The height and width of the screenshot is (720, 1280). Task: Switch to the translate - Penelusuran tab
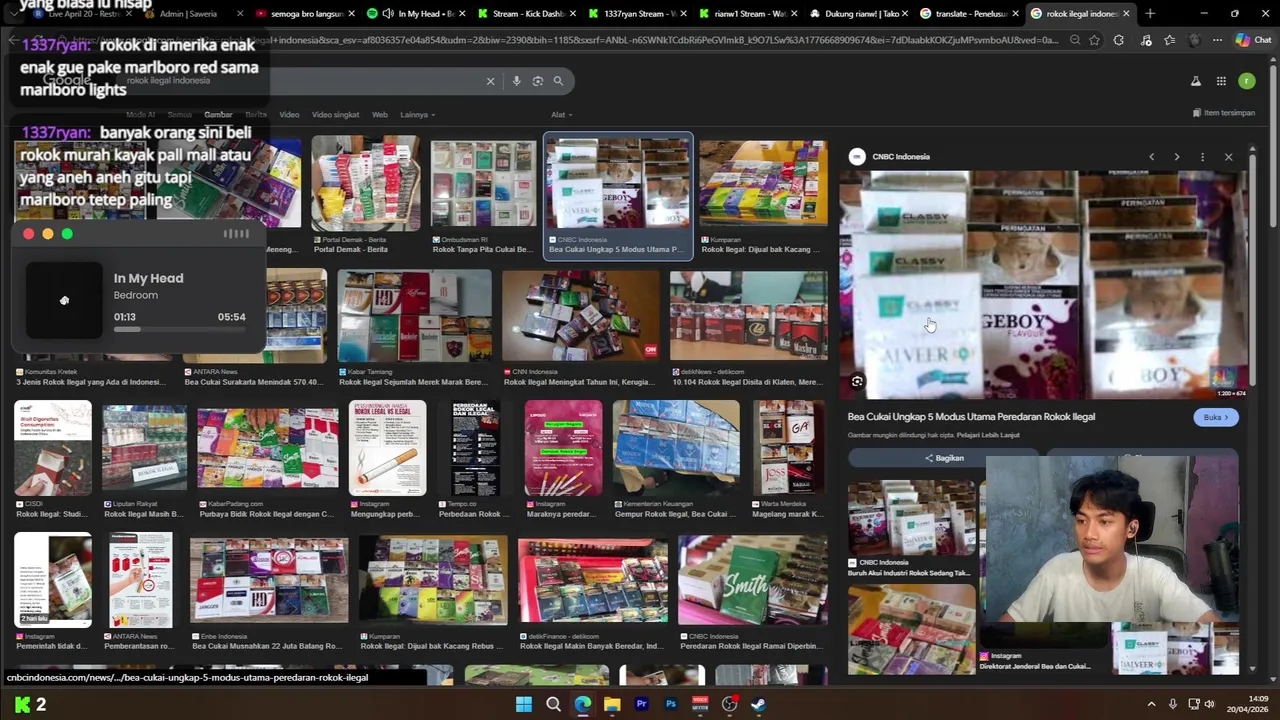pyautogui.click(x=969, y=14)
